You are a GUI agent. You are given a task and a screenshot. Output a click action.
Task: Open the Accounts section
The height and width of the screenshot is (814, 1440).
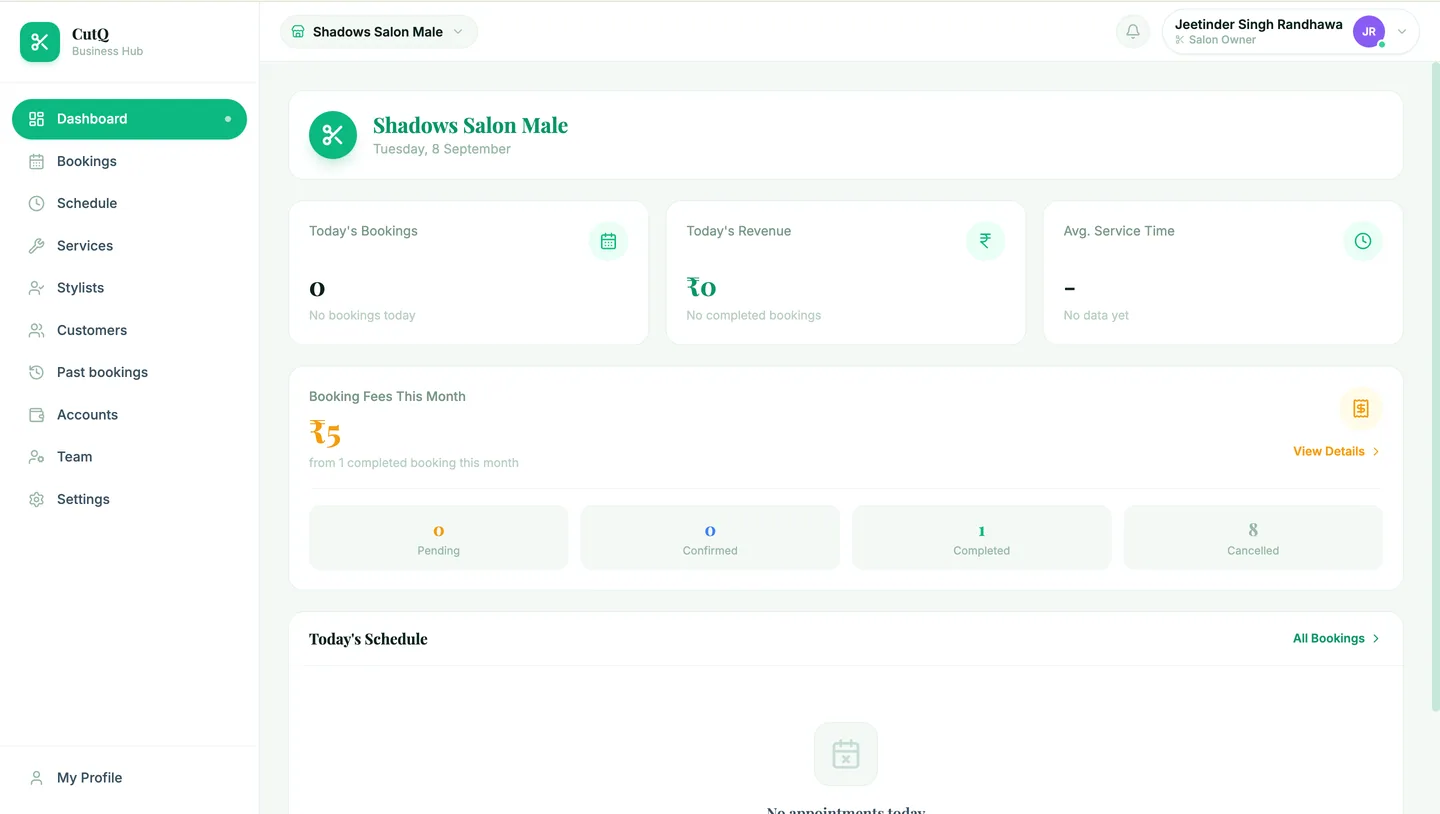[x=129, y=415]
